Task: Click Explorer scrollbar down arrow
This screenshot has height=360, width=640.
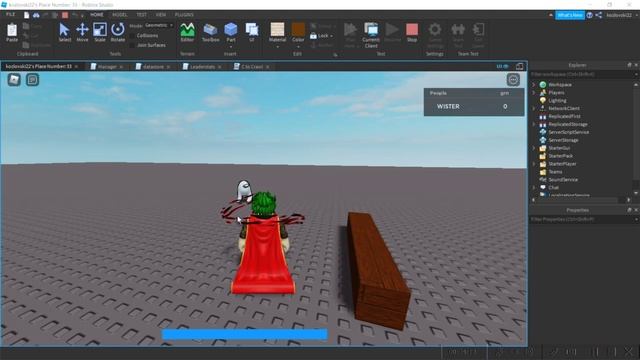Action: click(x=636, y=193)
